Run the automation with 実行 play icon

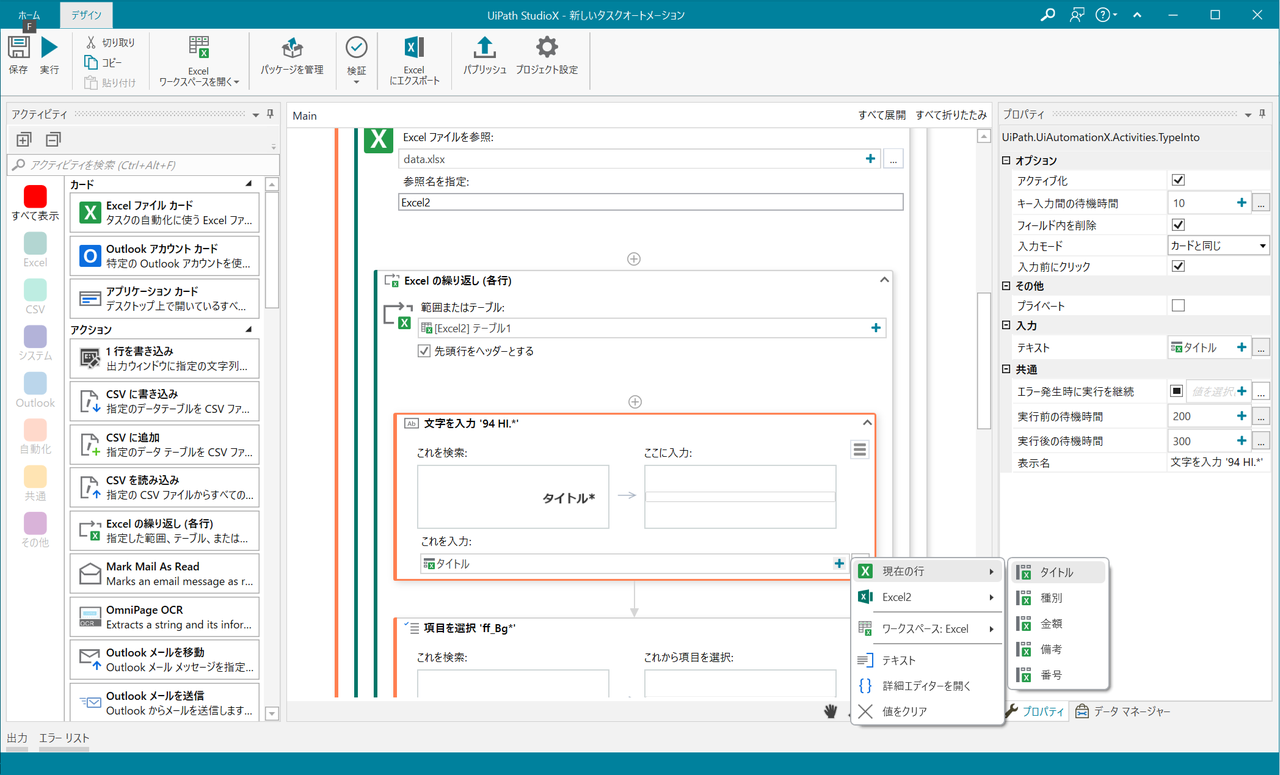pos(49,48)
